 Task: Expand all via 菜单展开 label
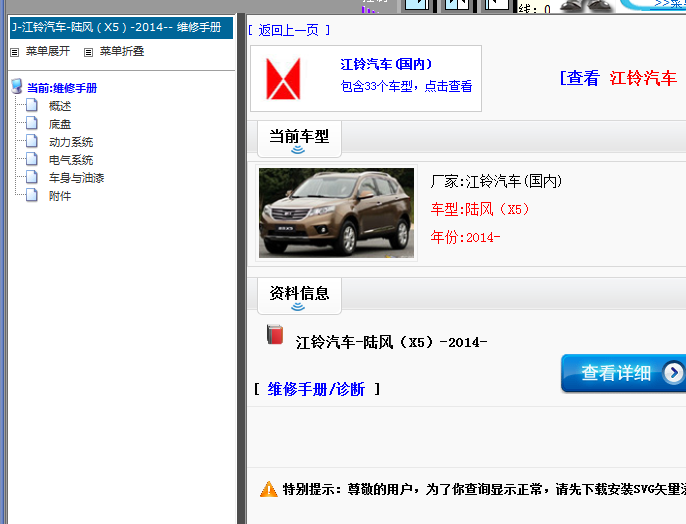48,51
